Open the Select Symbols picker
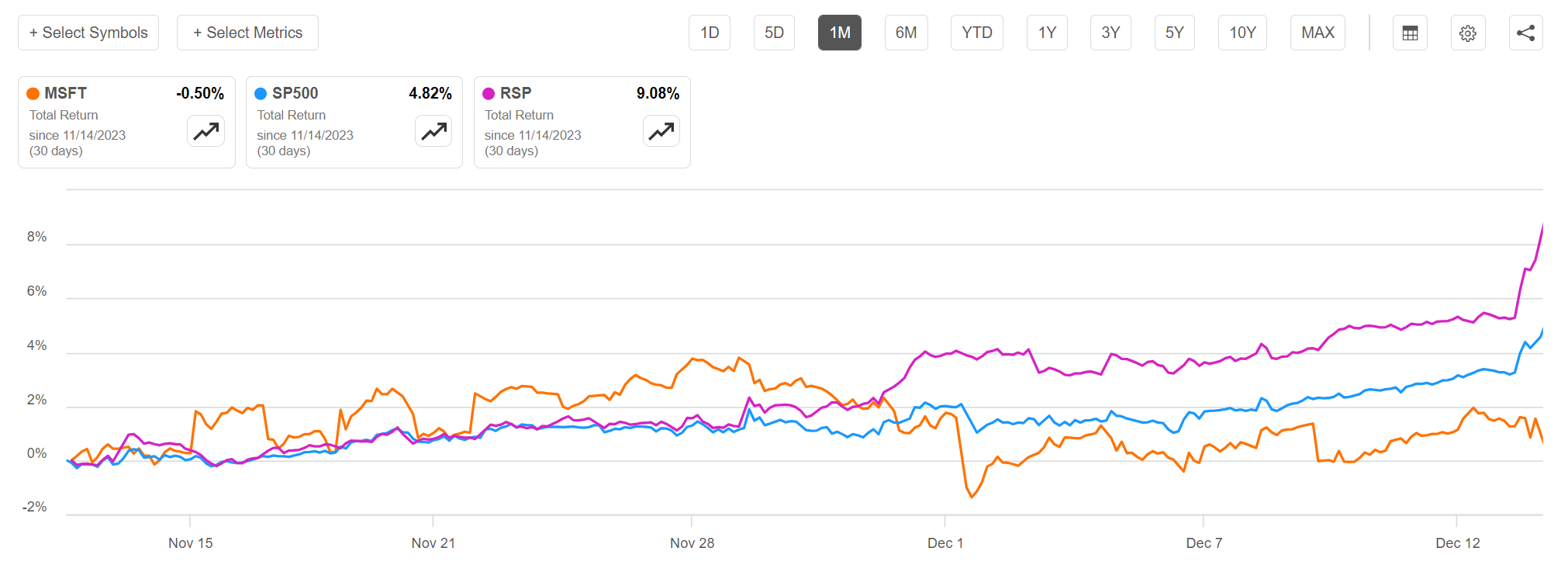 [88, 33]
